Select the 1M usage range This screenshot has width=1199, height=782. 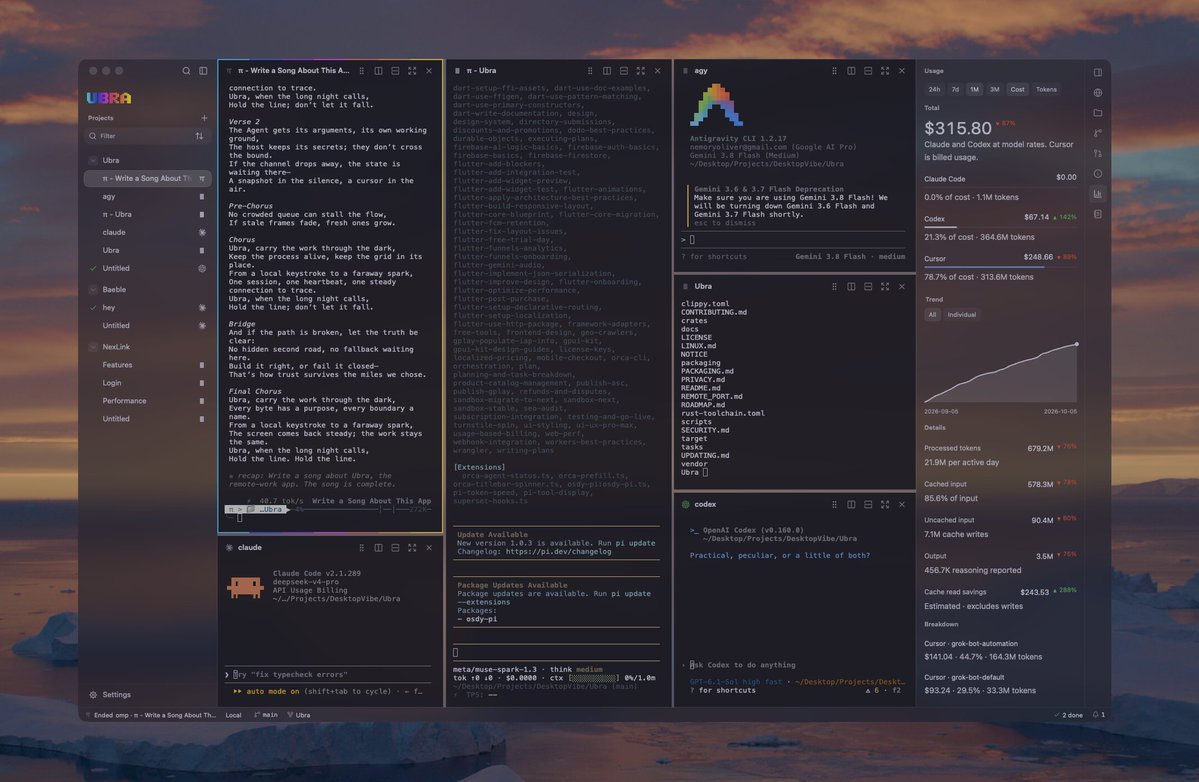[974, 89]
